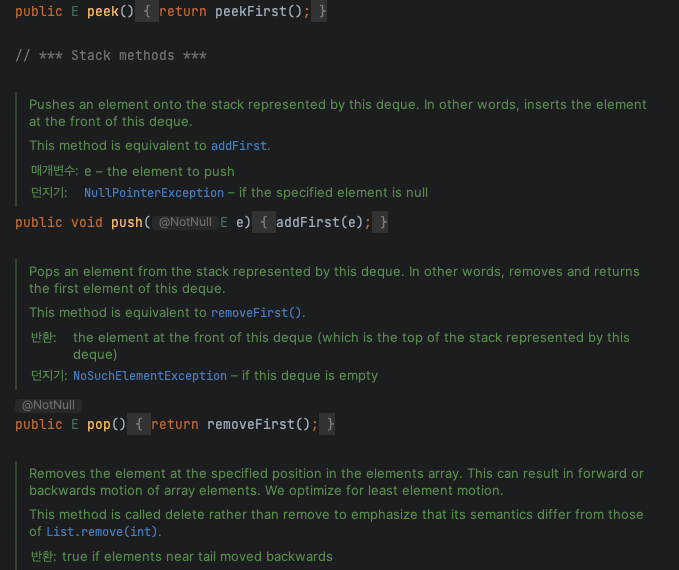Place cursor on the push method name
The height and width of the screenshot is (570, 679).
[126, 222]
